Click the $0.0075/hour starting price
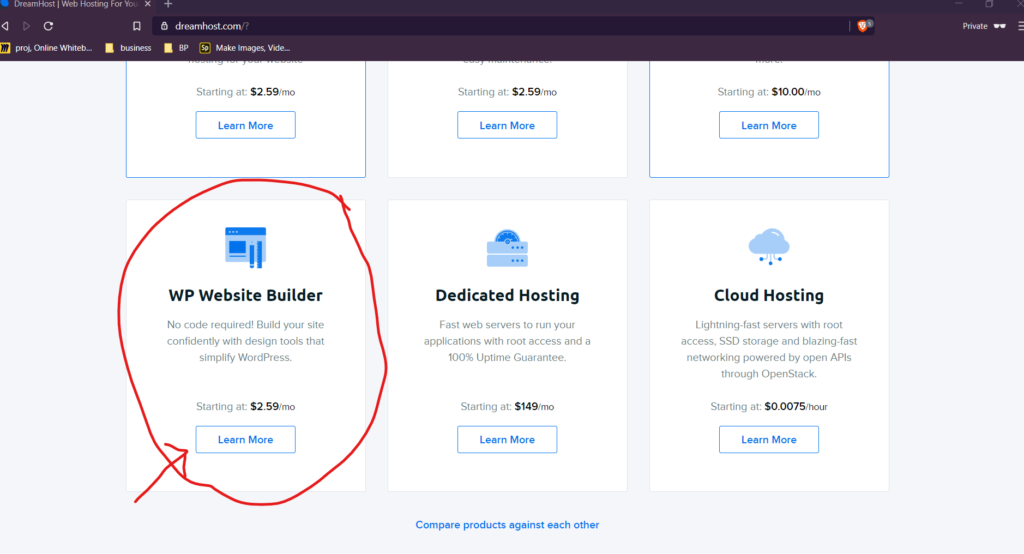This screenshot has width=1024, height=554. (796, 406)
